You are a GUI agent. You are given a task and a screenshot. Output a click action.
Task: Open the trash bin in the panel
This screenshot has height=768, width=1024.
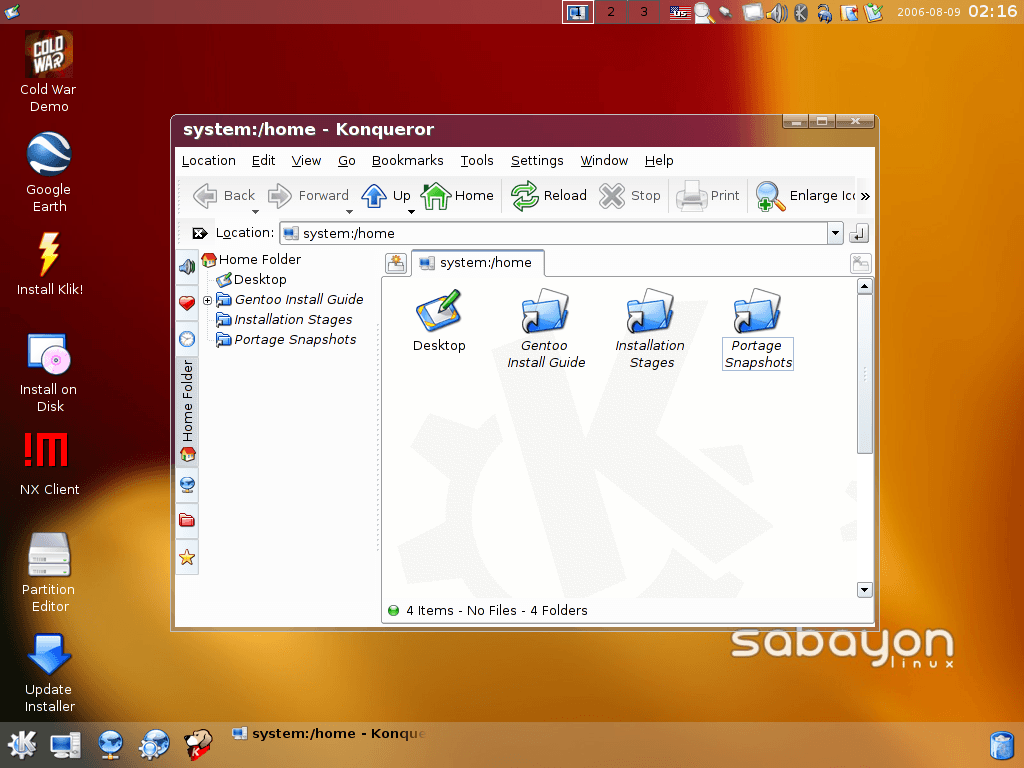[x=1001, y=746]
